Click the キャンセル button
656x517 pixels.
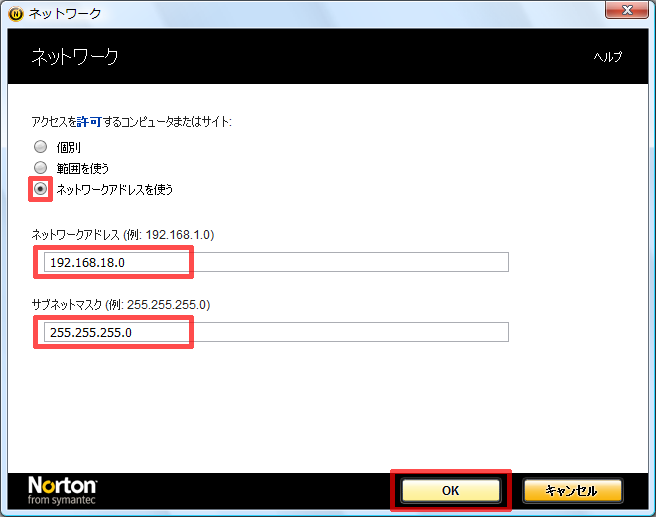click(572, 491)
